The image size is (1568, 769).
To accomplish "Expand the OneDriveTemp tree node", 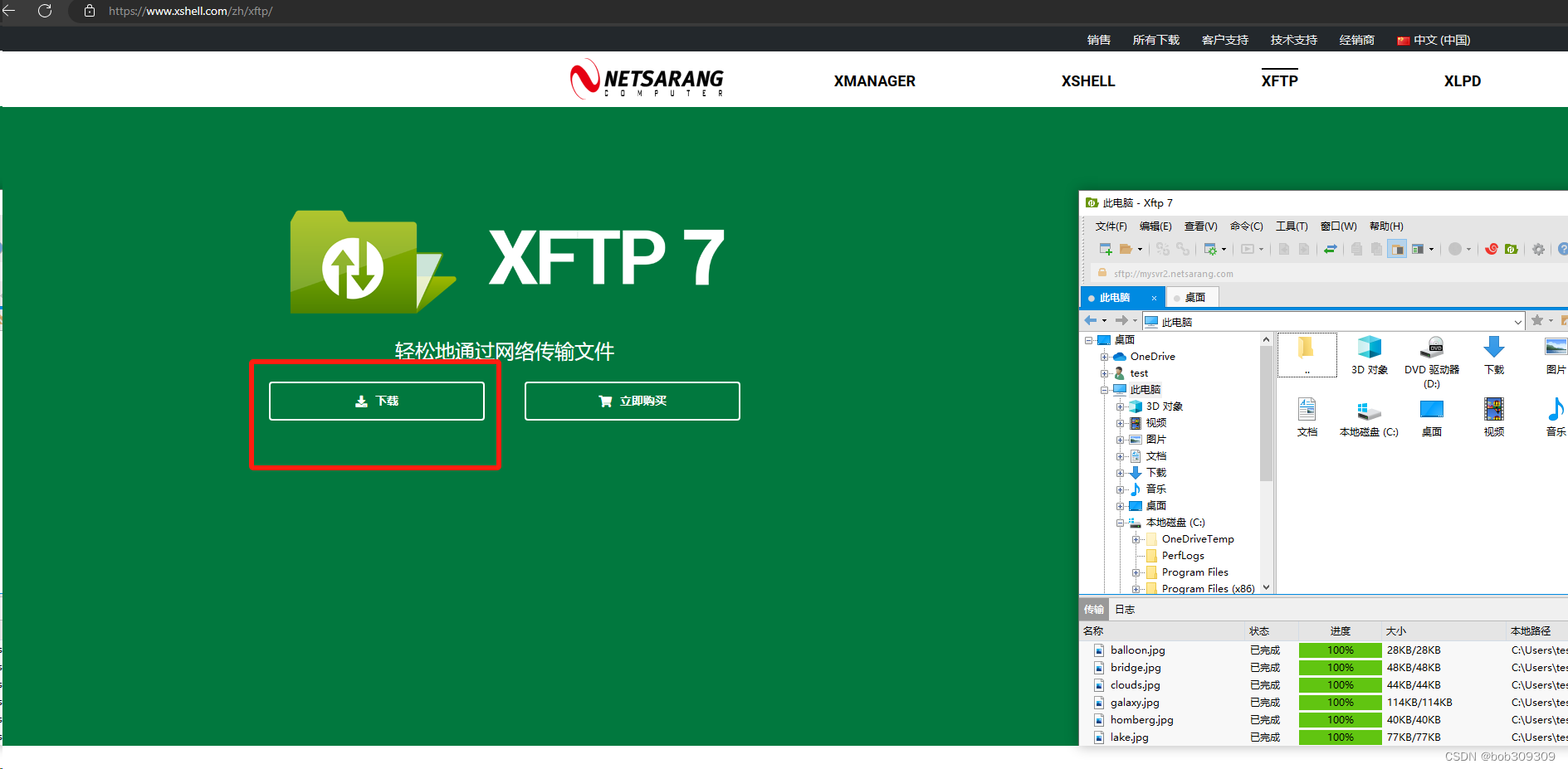I will 1136,539.
